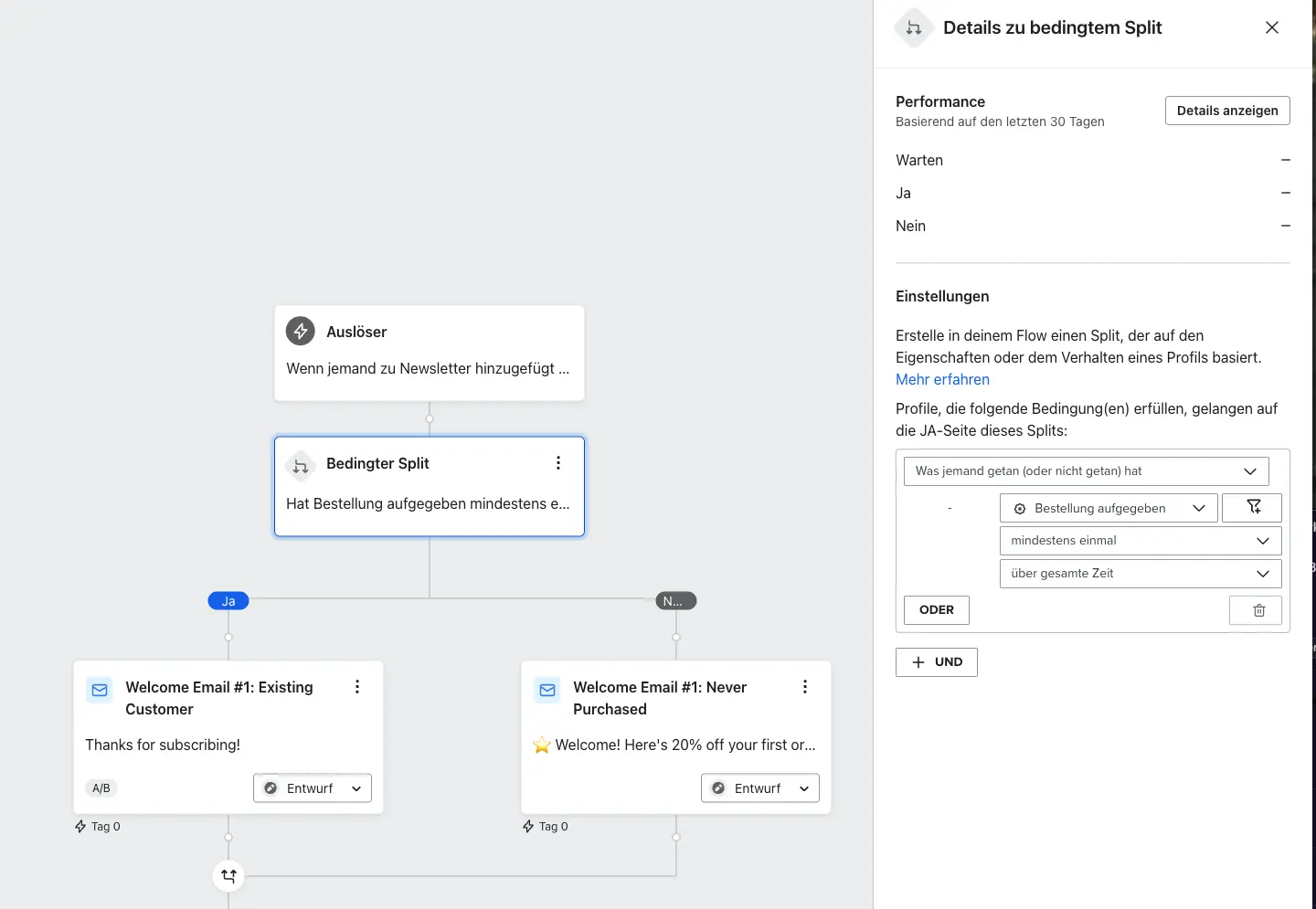Image resolution: width=1316 pixels, height=909 pixels.
Task: Click the A/B badge on the Existing Customer email
Action: pos(101,787)
